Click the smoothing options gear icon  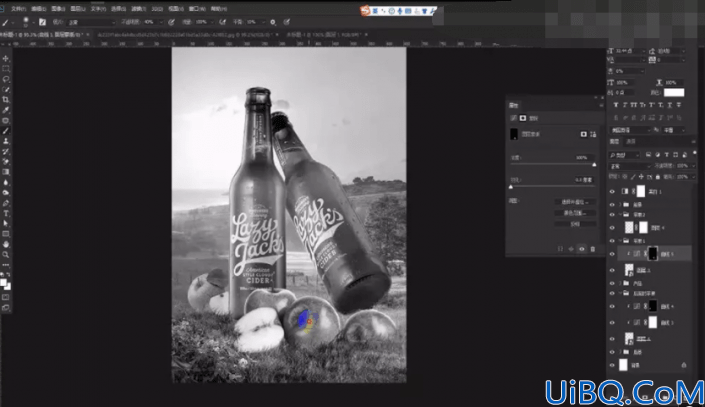click(x=272, y=22)
